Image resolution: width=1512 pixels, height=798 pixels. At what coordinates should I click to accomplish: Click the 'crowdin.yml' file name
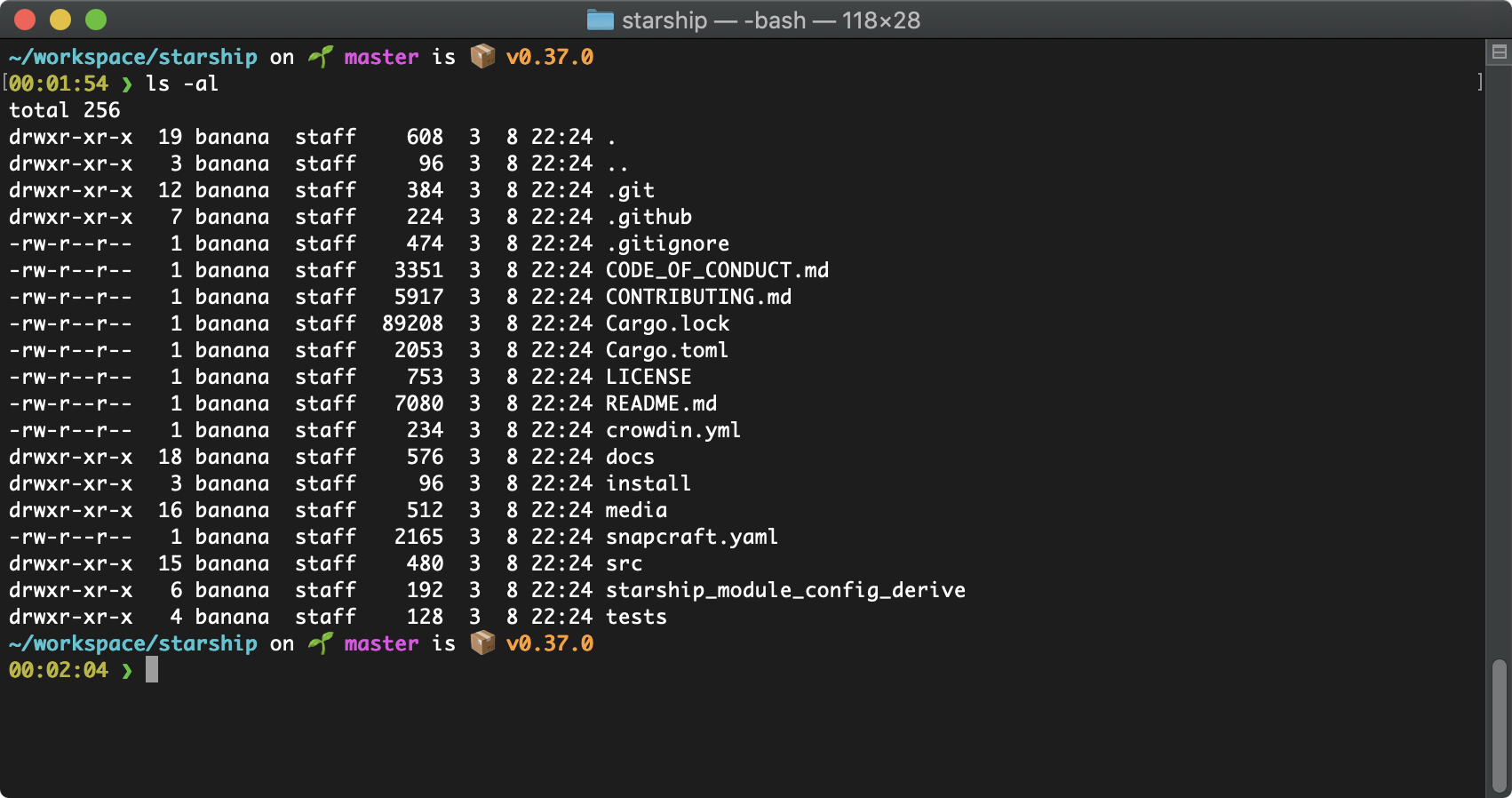pos(673,430)
